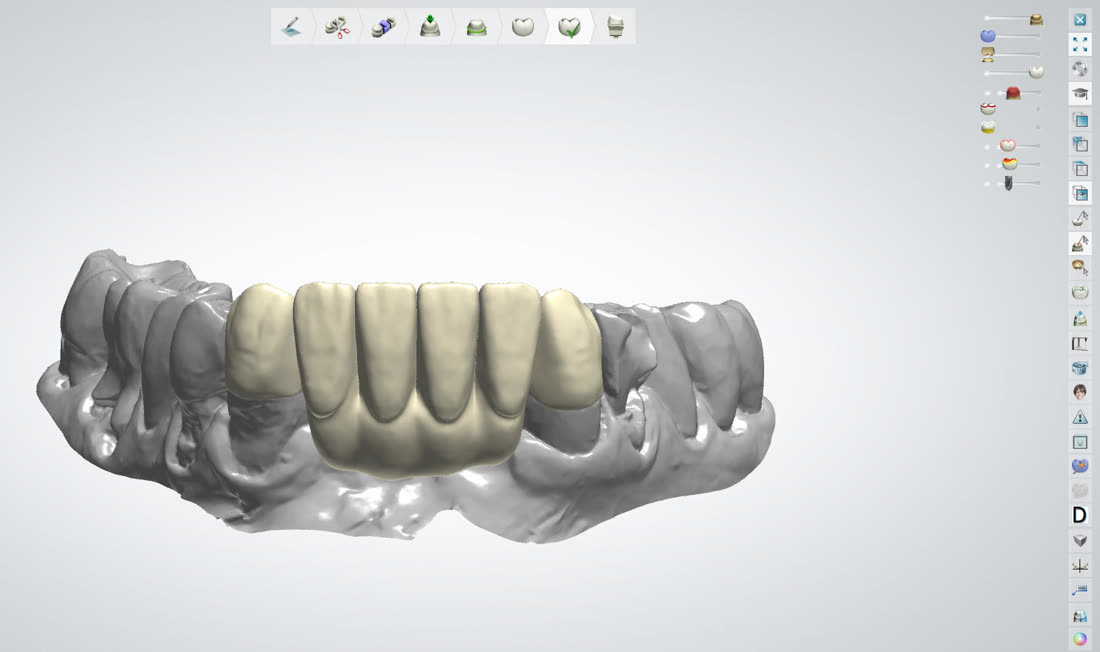
Task: Toggle full screen with four-arrows icon
Action: (x=1080, y=44)
